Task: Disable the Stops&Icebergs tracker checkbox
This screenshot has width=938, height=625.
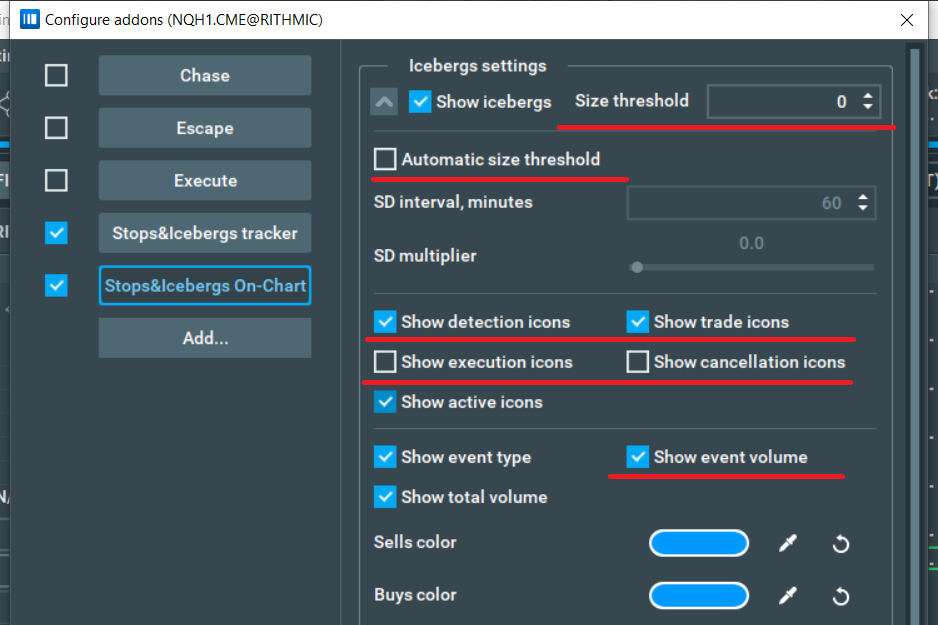Action: (57, 233)
